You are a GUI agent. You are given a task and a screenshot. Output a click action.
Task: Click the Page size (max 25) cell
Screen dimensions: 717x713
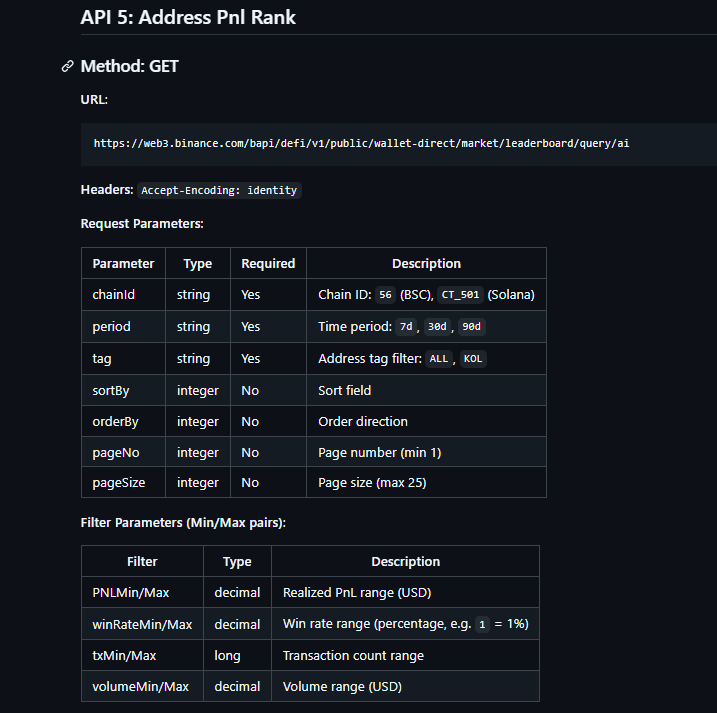click(426, 482)
